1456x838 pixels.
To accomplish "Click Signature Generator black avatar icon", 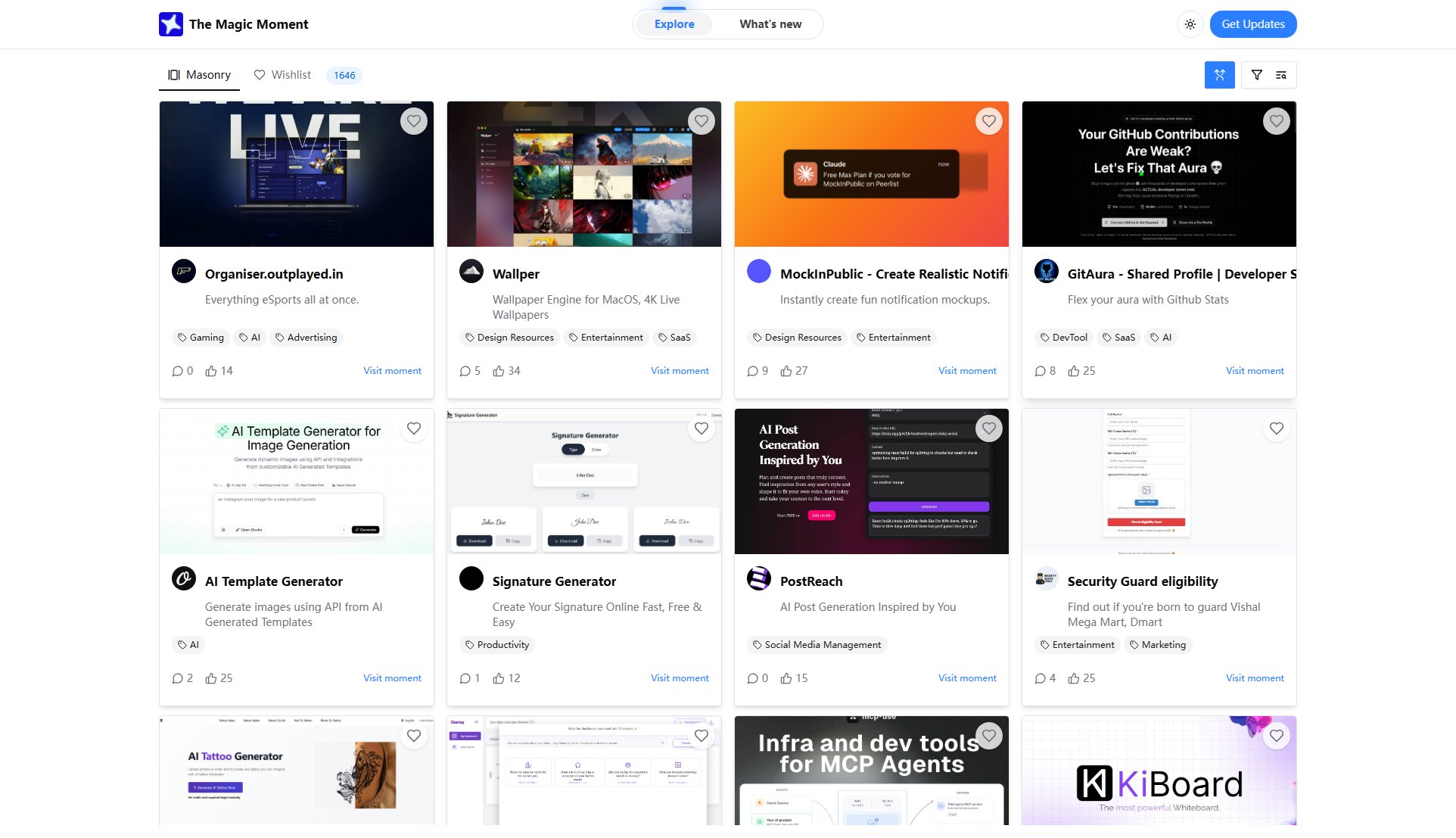I will coord(471,578).
